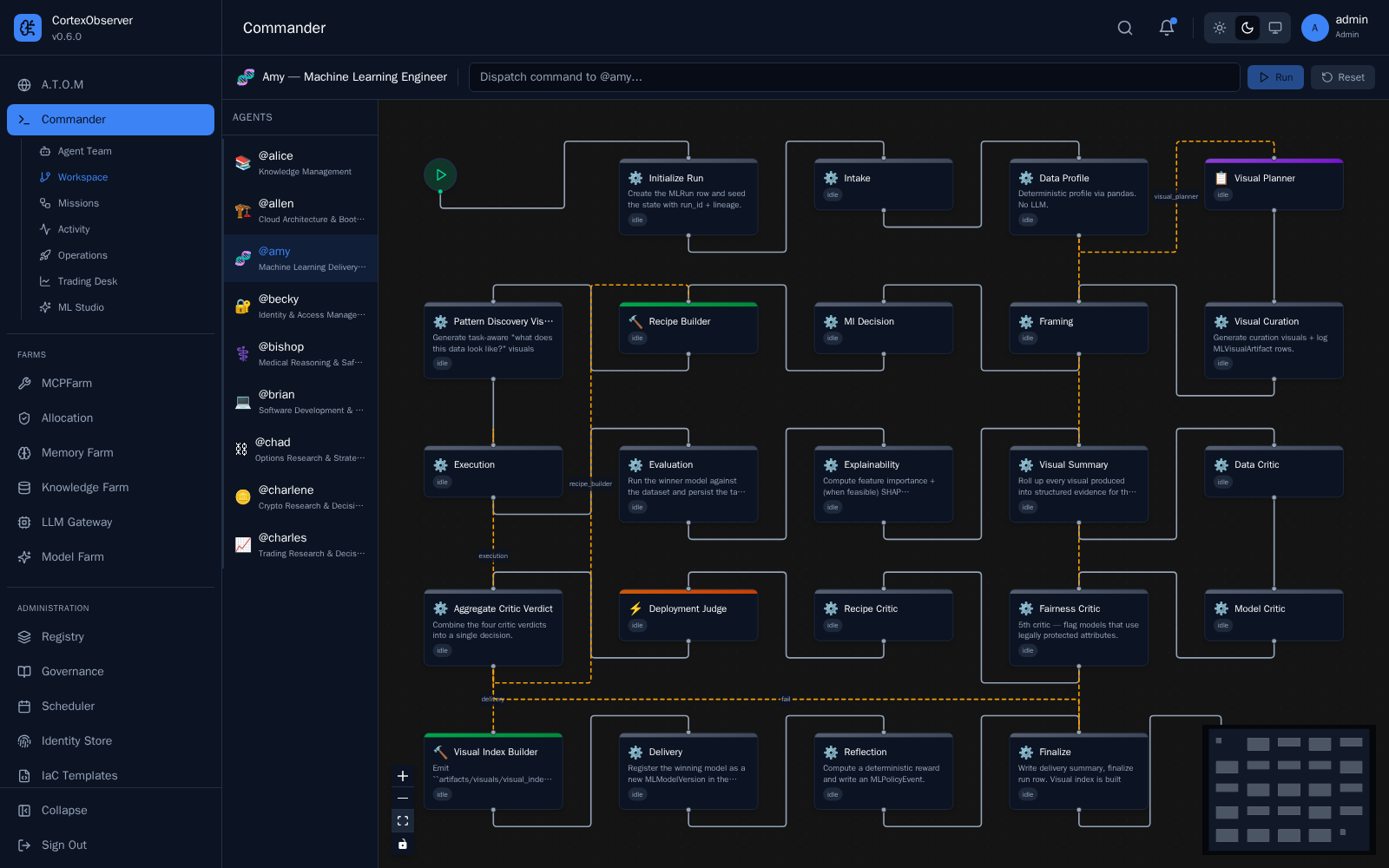Viewport: 1389px width, 868px height.
Task: Click the Run button
Action: click(1275, 77)
